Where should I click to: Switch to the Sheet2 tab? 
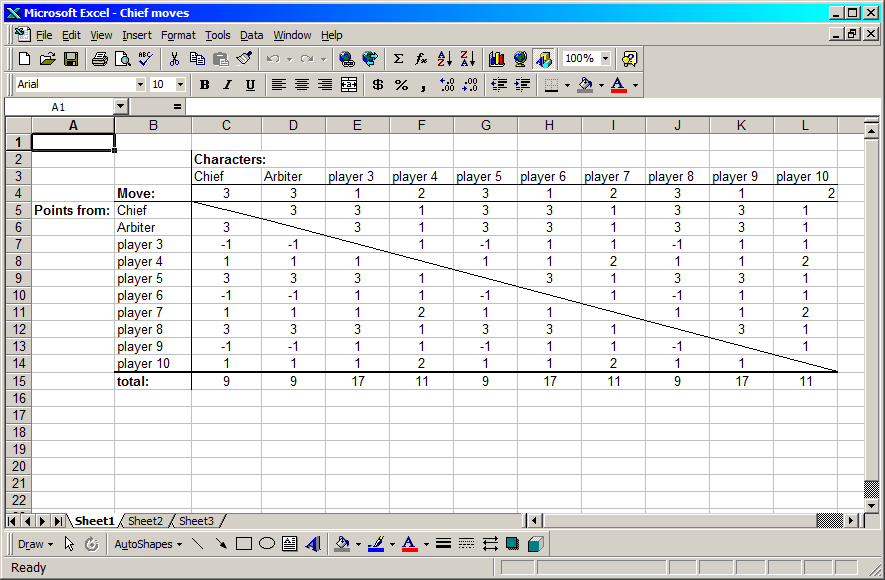(x=145, y=521)
